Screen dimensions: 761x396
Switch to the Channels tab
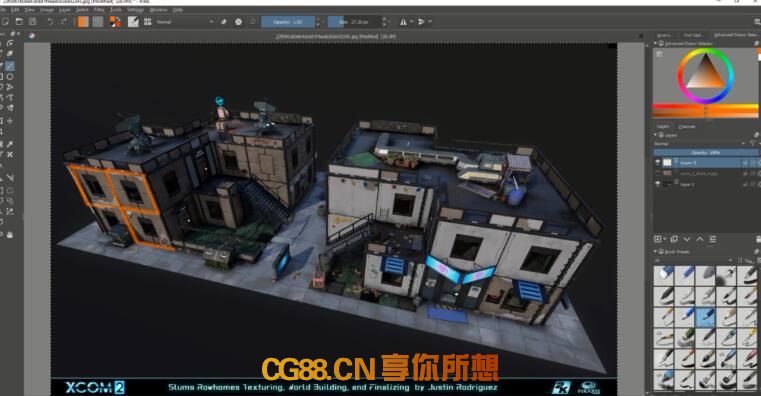[x=686, y=127]
